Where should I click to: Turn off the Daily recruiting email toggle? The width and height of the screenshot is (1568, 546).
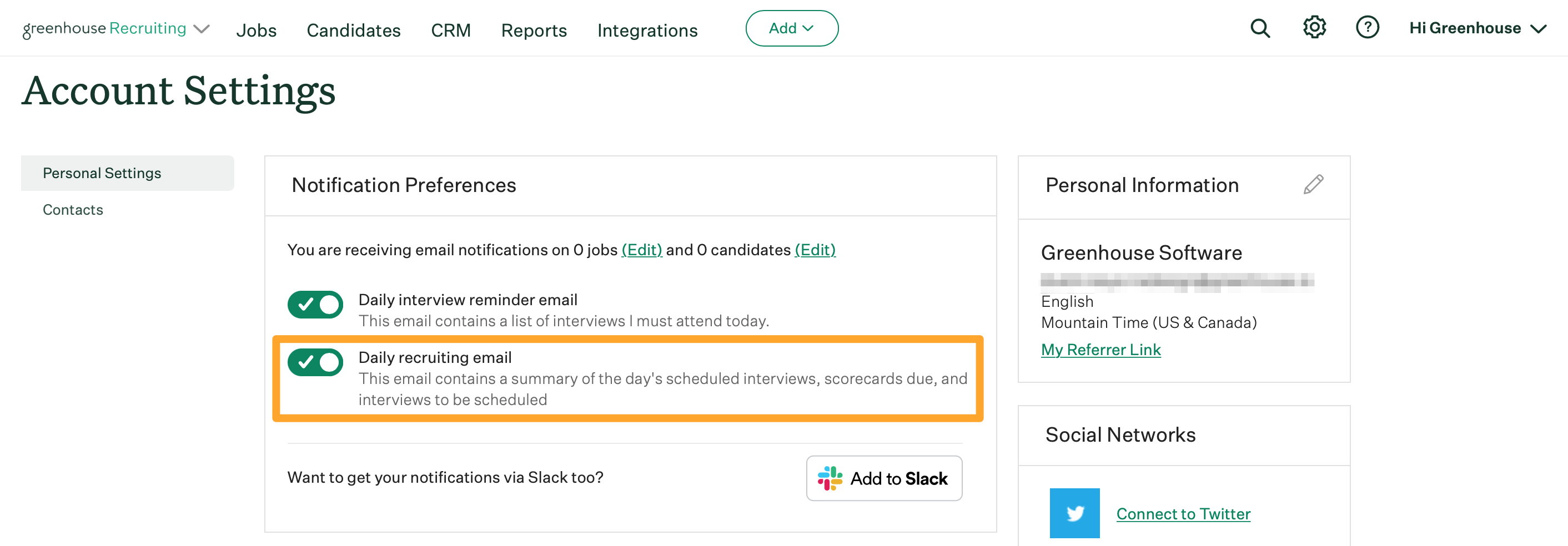tap(315, 362)
